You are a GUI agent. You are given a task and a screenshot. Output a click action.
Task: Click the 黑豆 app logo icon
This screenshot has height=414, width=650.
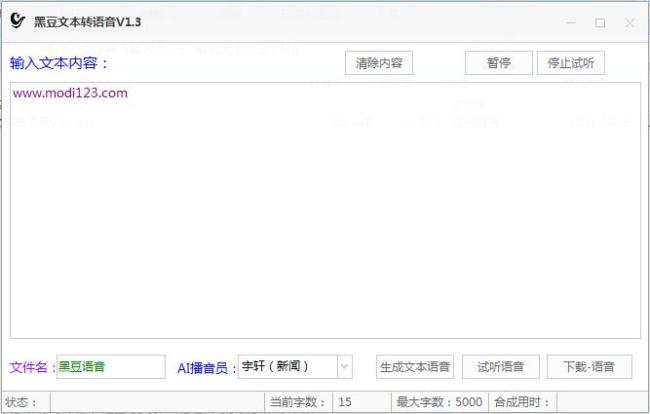tap(17, 20)
